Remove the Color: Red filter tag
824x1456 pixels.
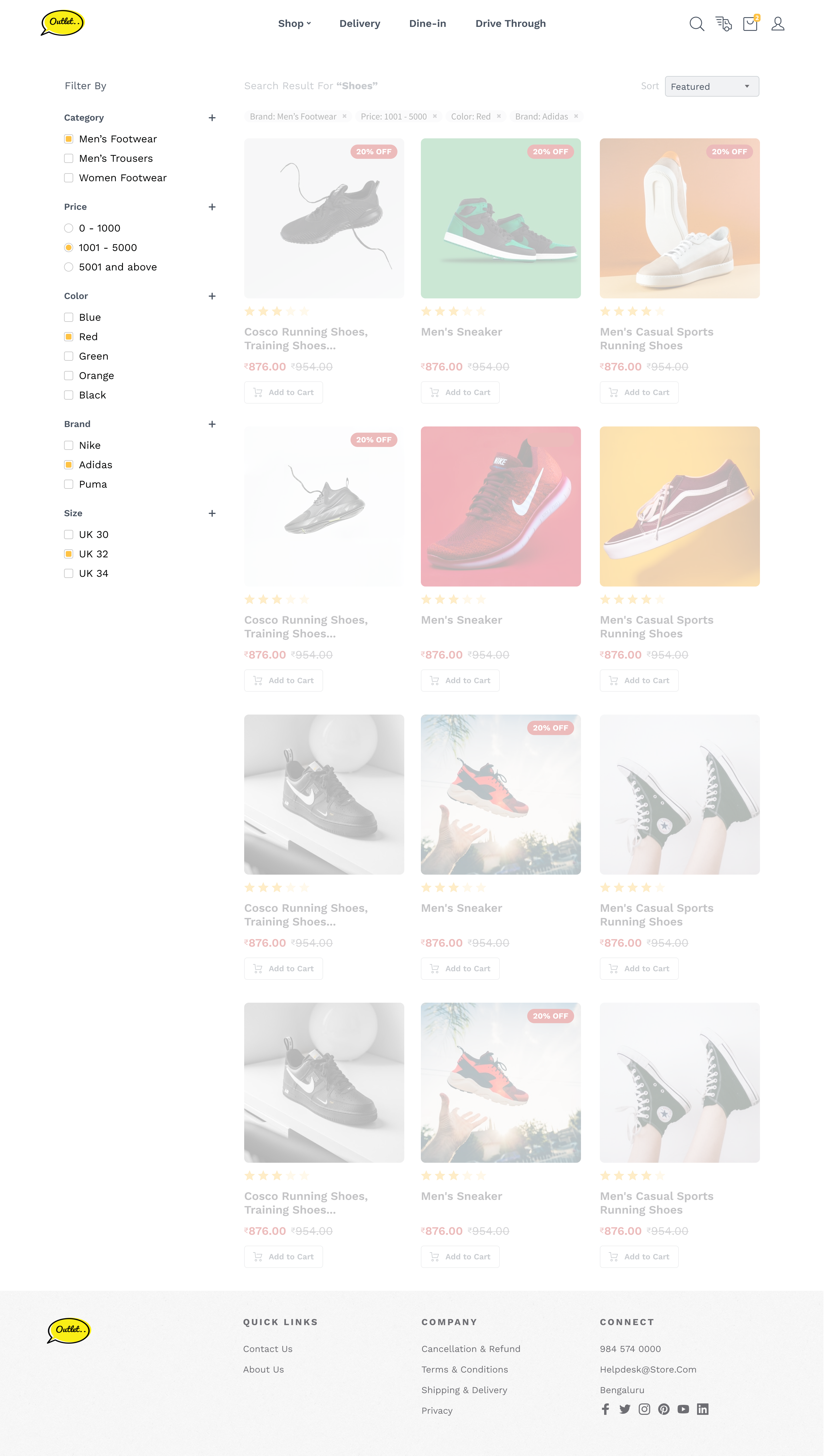coord(499,116)
